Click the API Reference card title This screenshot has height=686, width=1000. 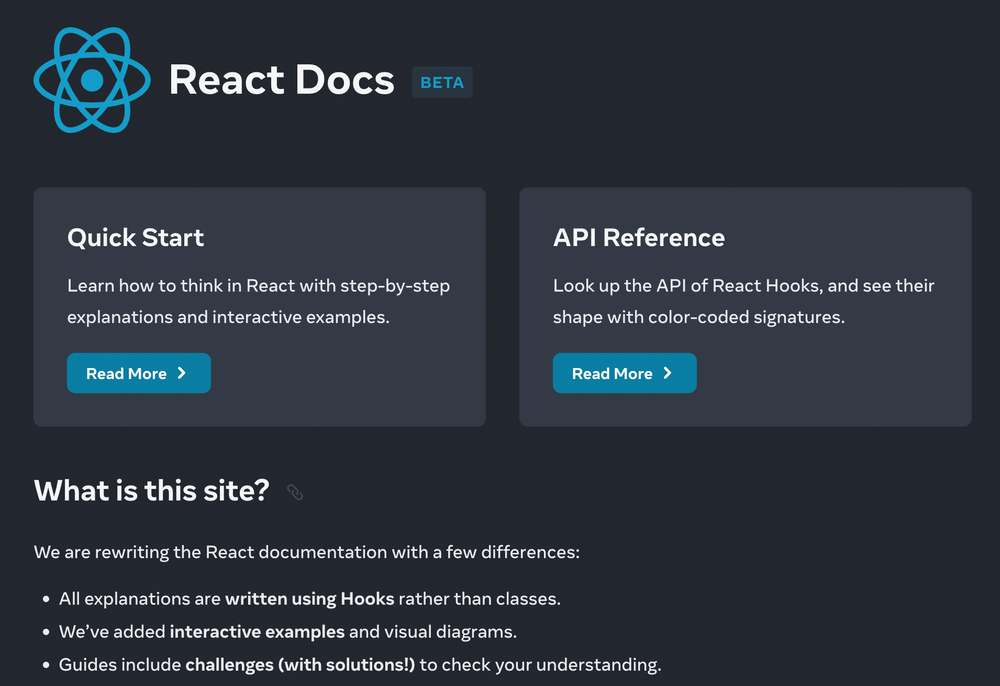pos(639,238)
